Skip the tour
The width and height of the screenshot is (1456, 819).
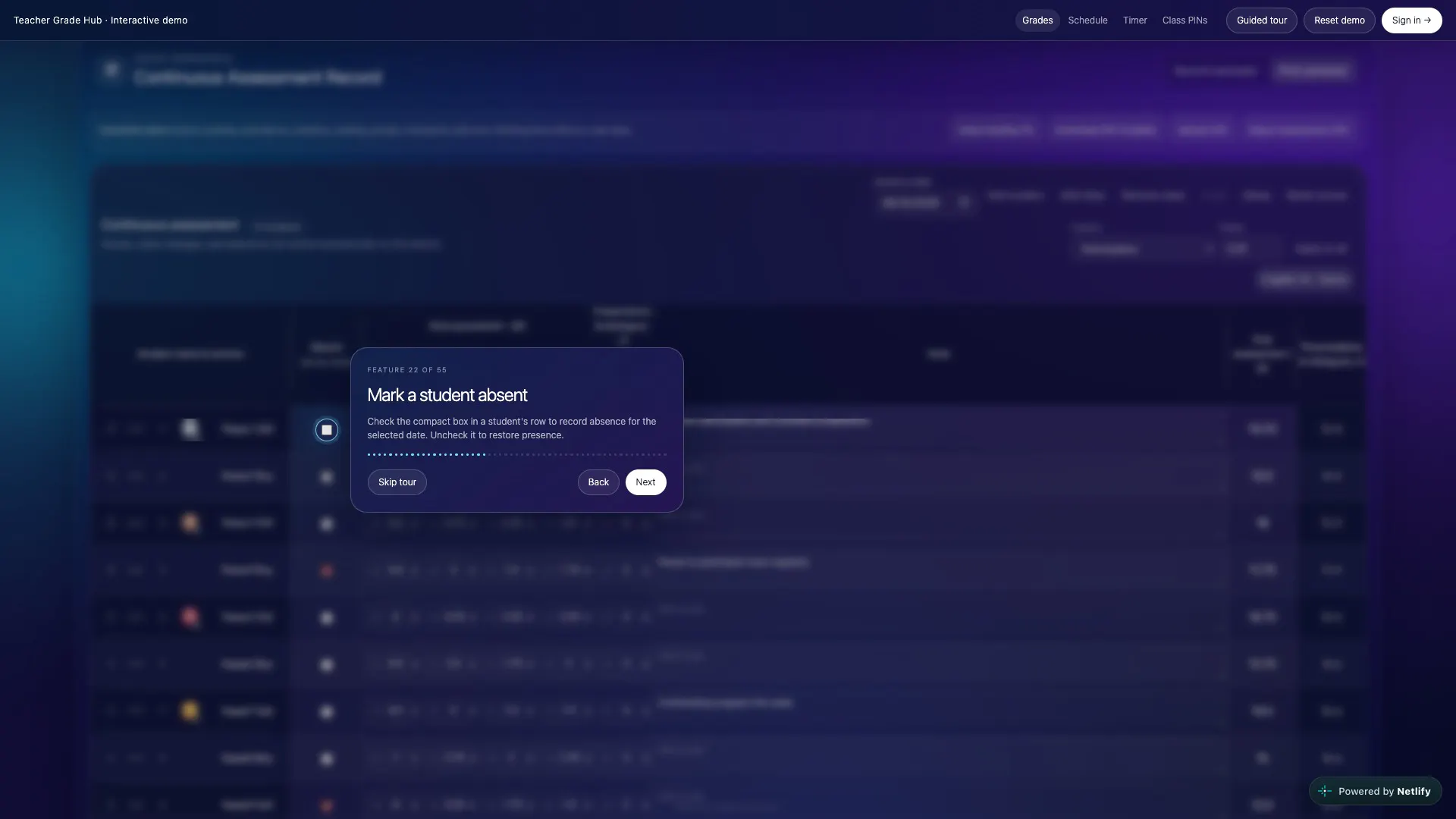pyautogui.click(x=397, y=482)
